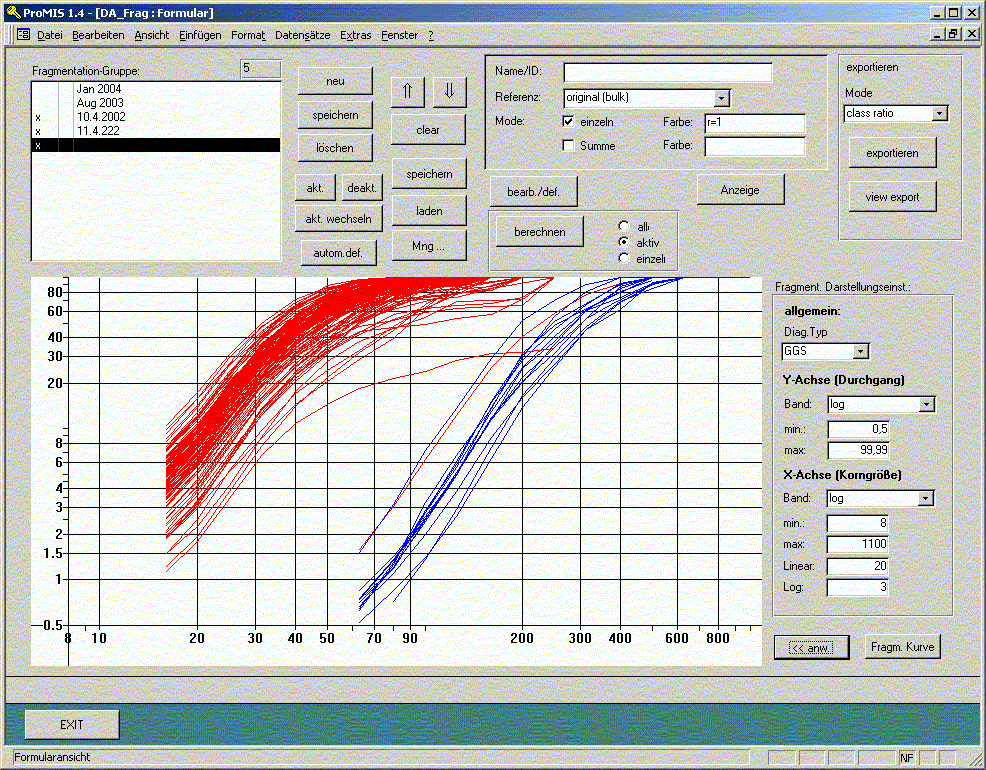Screen dimensions: 986x770
Task: Select the 'alle' radio button
Action: tap(624, 227)
